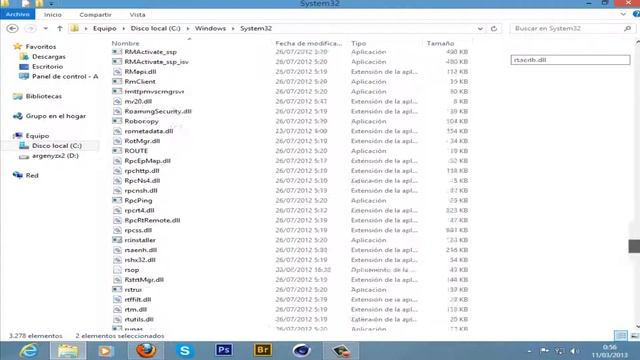Select the RmClient application icon
Screen dimensions: 640x360
point(117,82)
